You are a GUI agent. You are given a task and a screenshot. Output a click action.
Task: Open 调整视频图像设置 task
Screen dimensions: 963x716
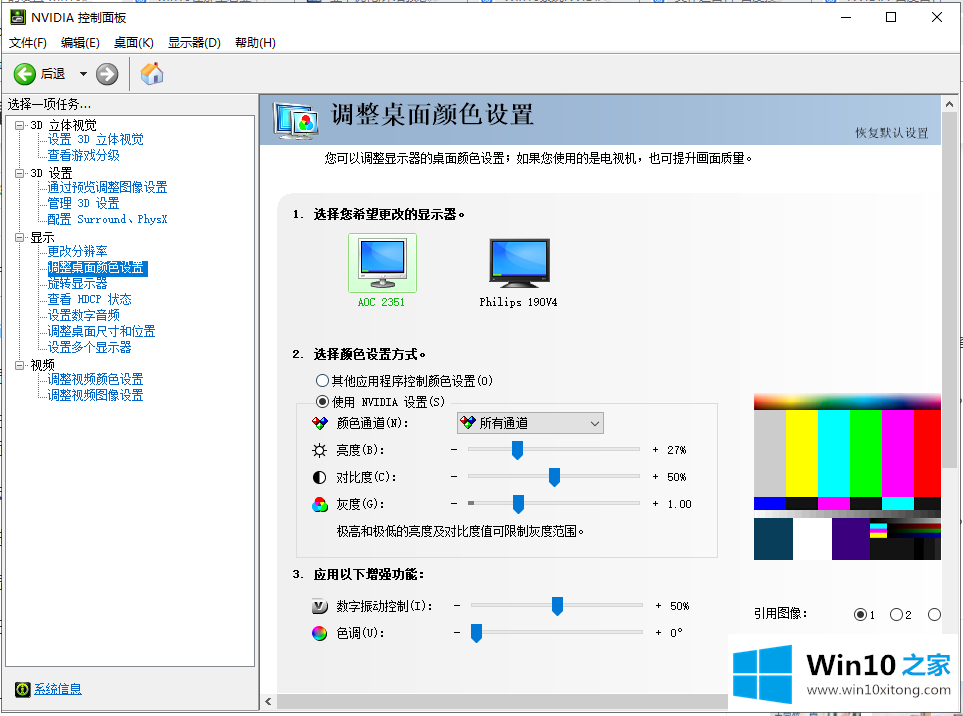click(95, 395)
